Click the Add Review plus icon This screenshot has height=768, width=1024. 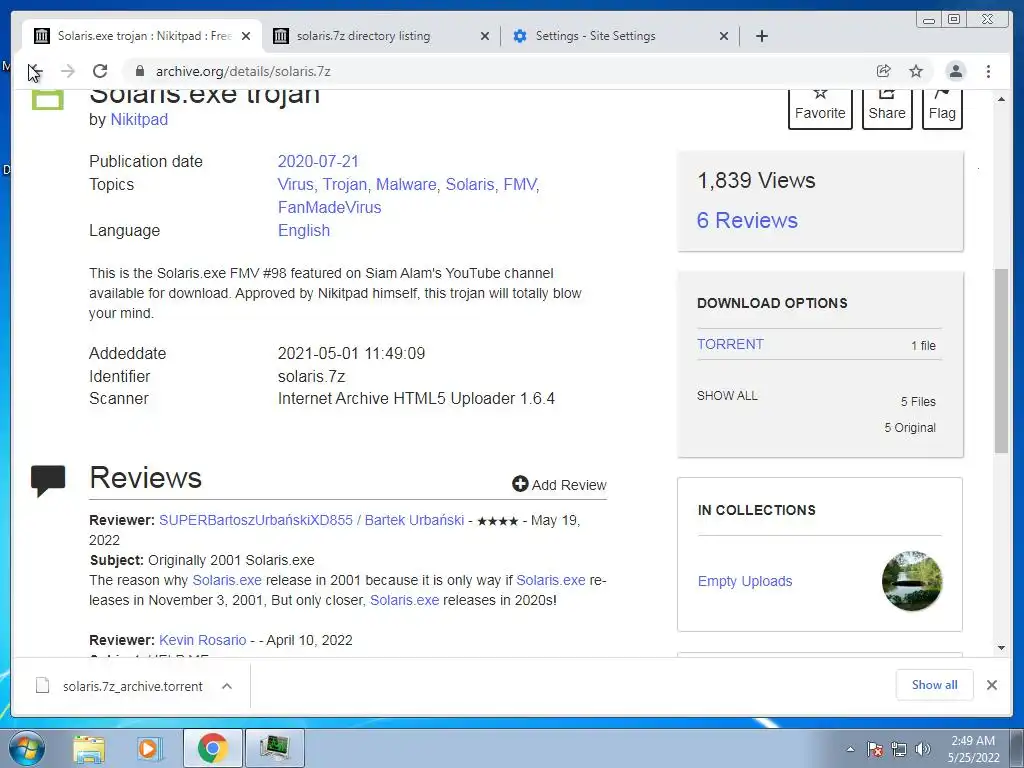coord(520,484)
